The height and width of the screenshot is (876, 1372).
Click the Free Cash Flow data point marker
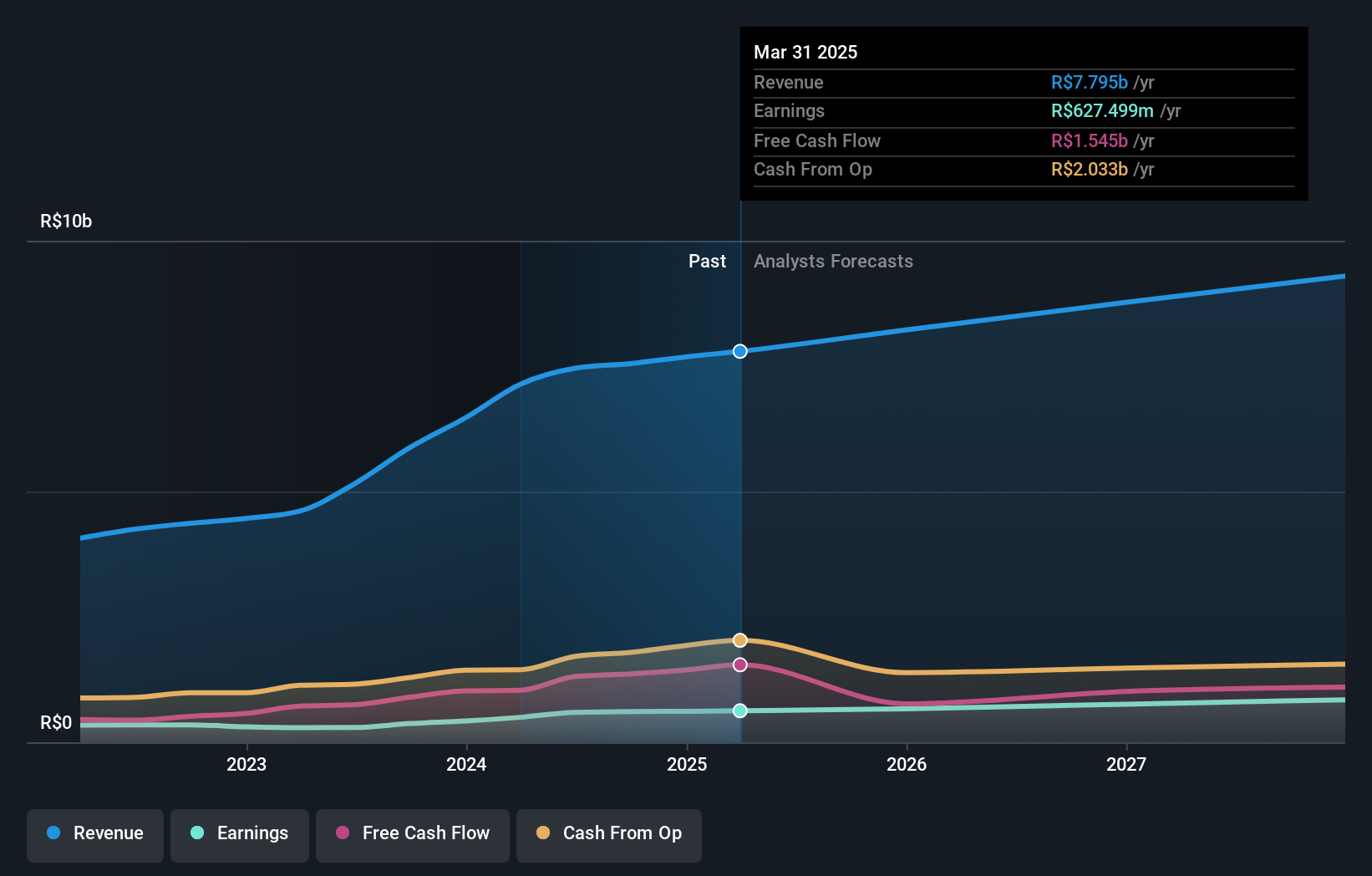[x=740, y=665]
